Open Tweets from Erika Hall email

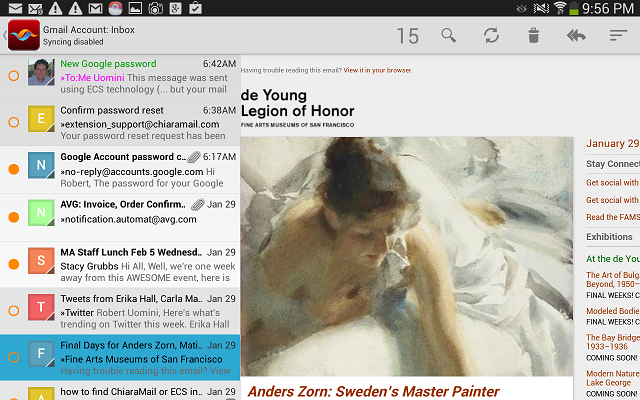120,311
